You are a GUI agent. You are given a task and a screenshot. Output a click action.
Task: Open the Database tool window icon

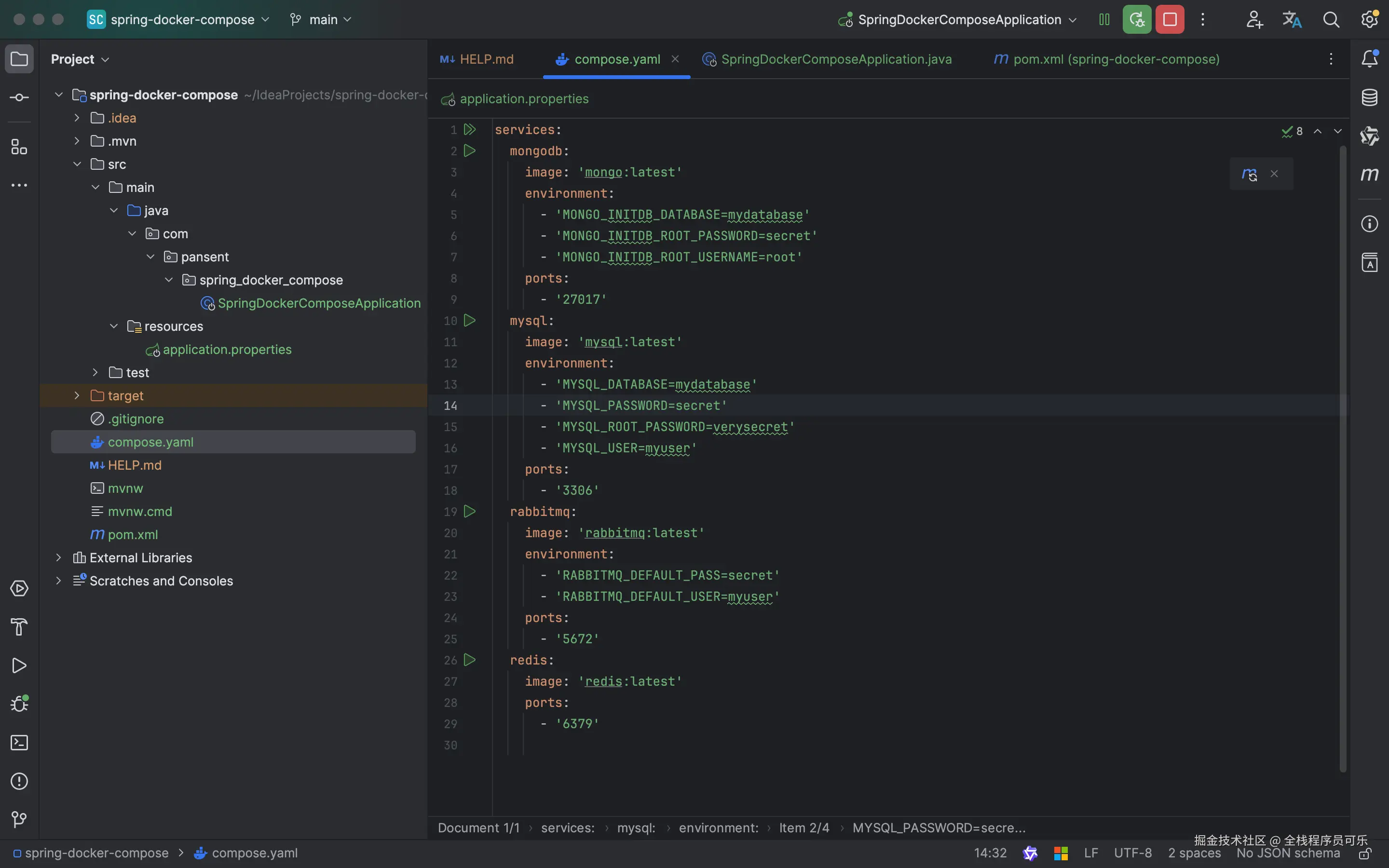click(x=1370, y=97)
